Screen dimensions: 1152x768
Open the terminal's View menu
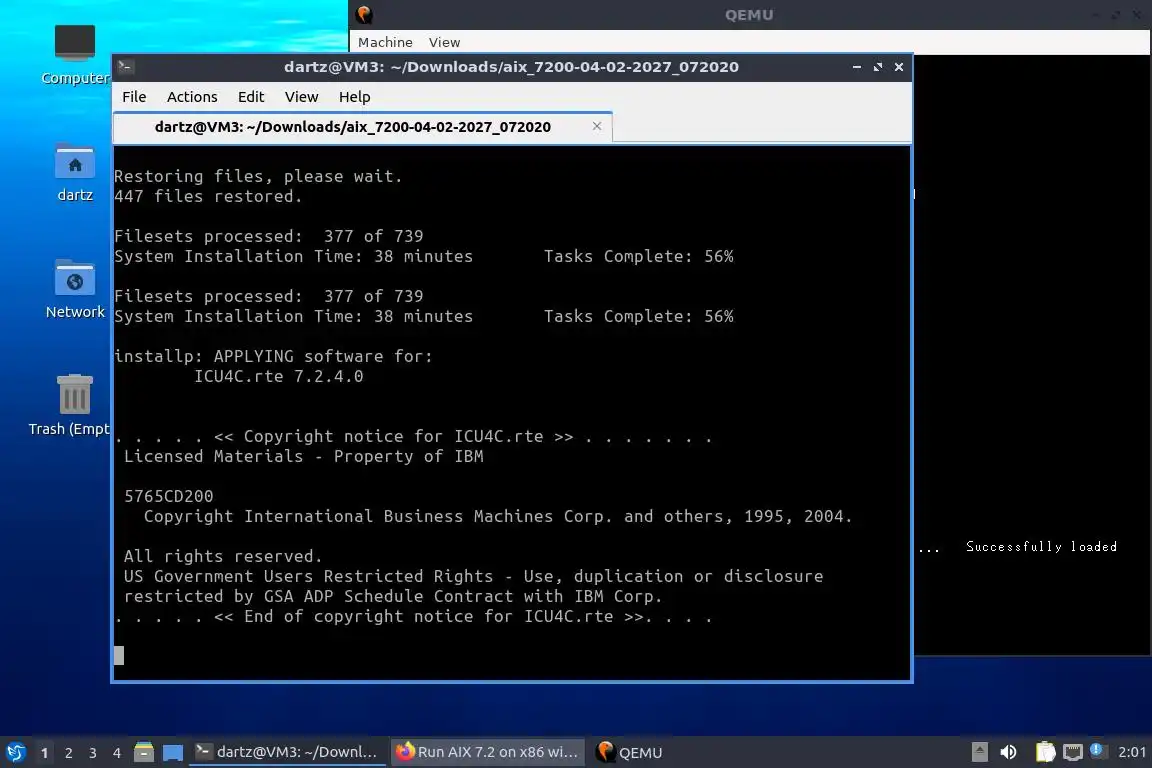click(x=301, y=97)
